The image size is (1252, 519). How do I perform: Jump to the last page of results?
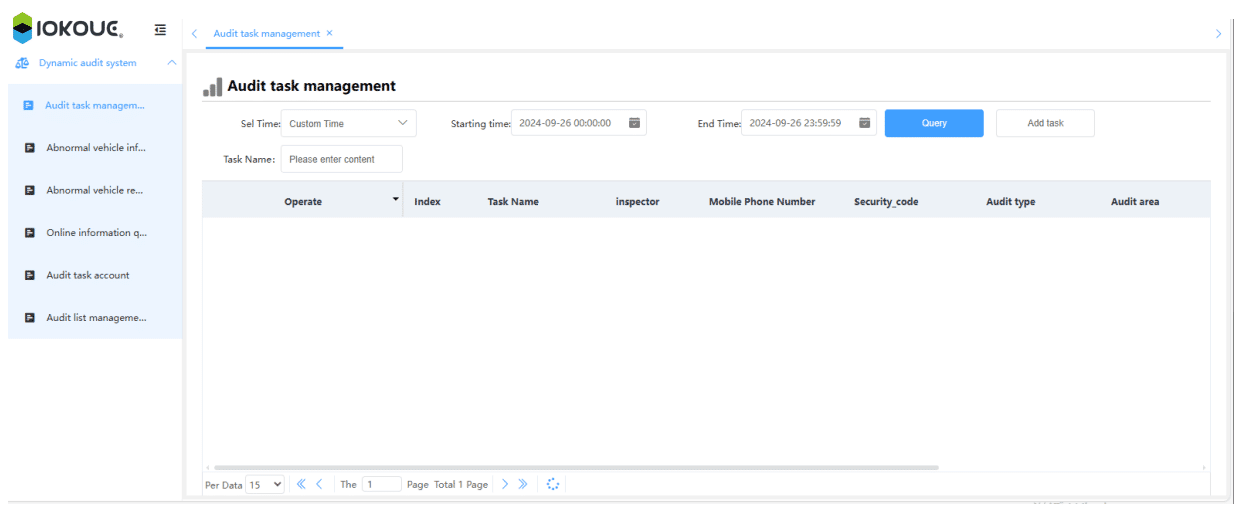pos(523,484)
